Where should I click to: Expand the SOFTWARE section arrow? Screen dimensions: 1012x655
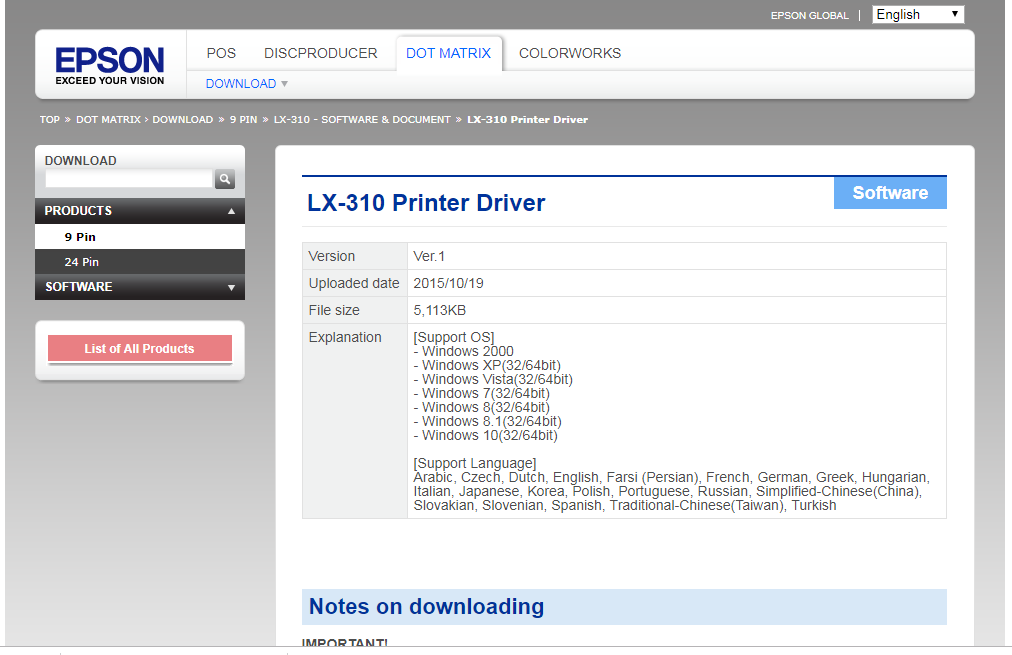click(x=231, y=287)
